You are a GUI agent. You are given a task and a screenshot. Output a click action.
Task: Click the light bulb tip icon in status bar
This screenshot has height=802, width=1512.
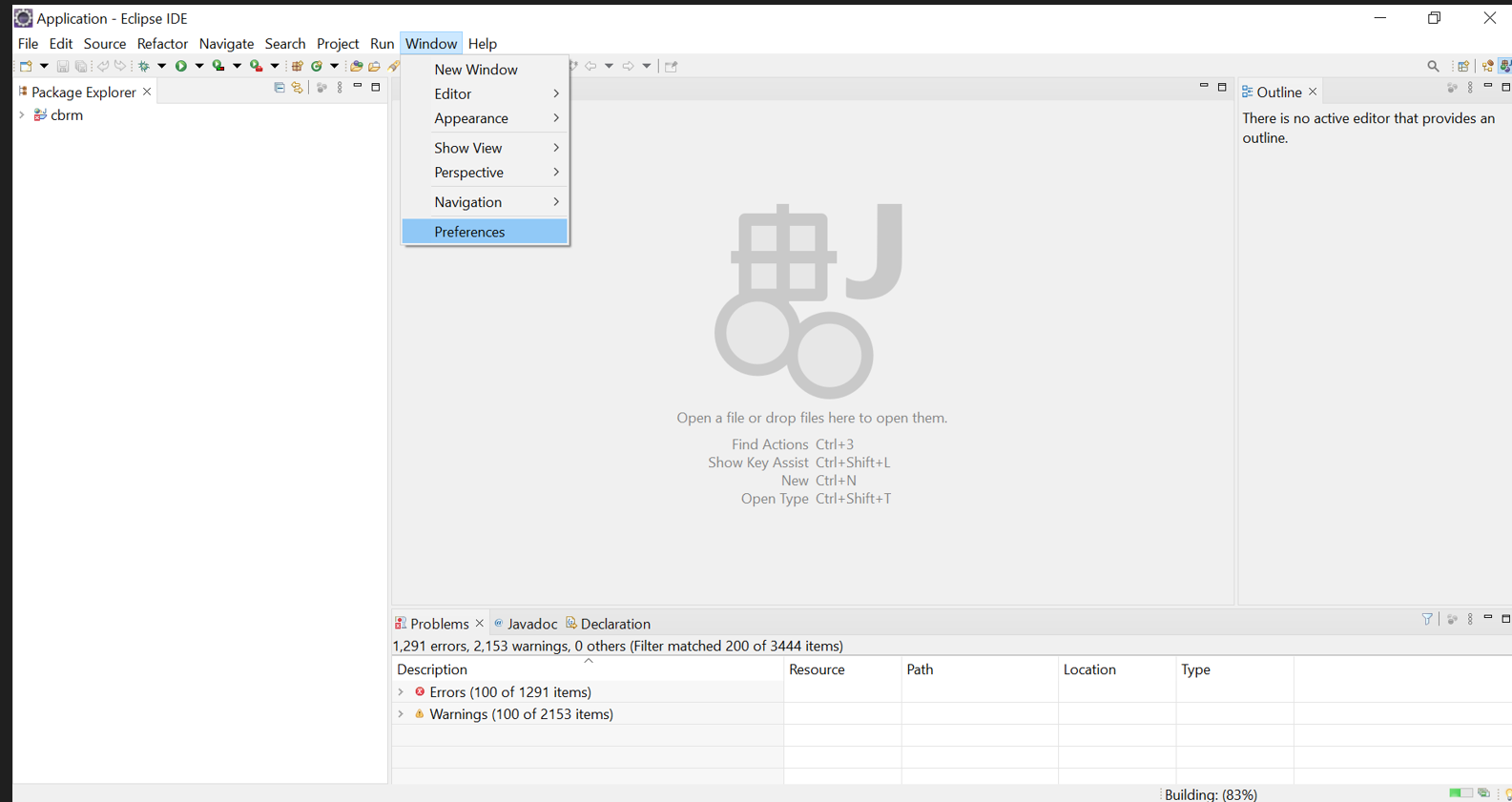pyautogui.click(x=1508, y=793)
